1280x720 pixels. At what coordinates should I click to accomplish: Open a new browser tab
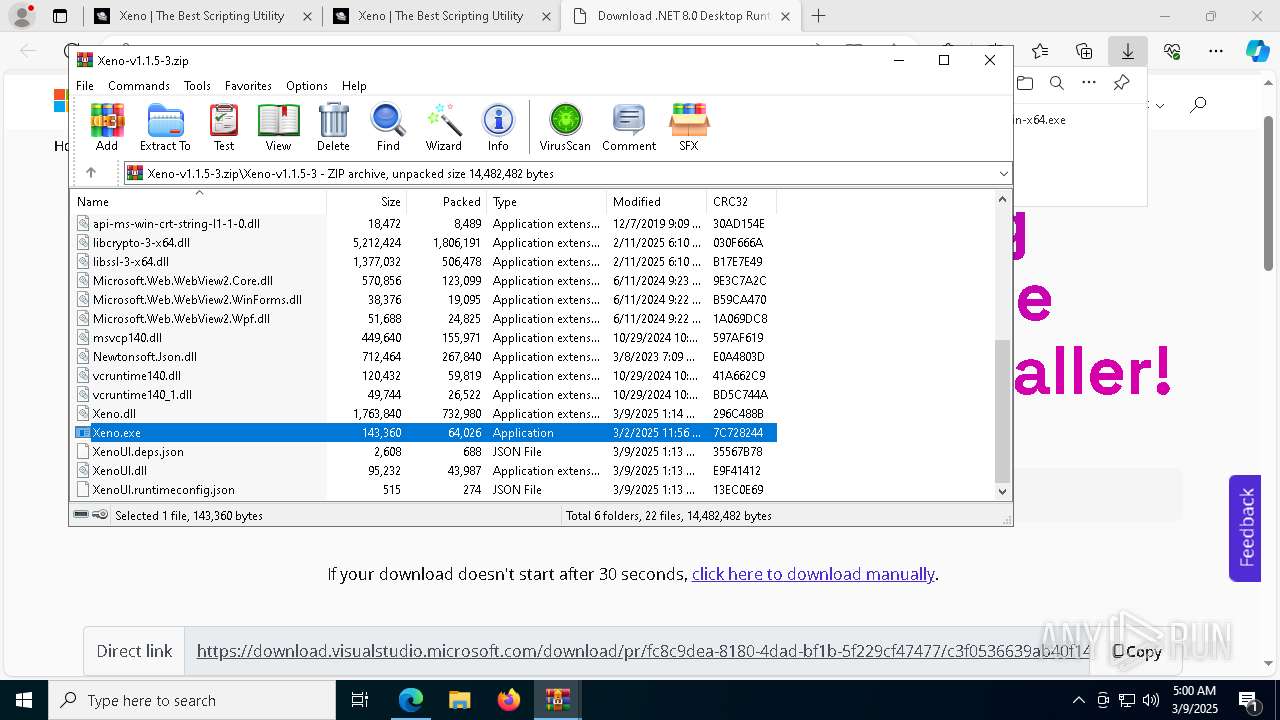tap(819, 16)
